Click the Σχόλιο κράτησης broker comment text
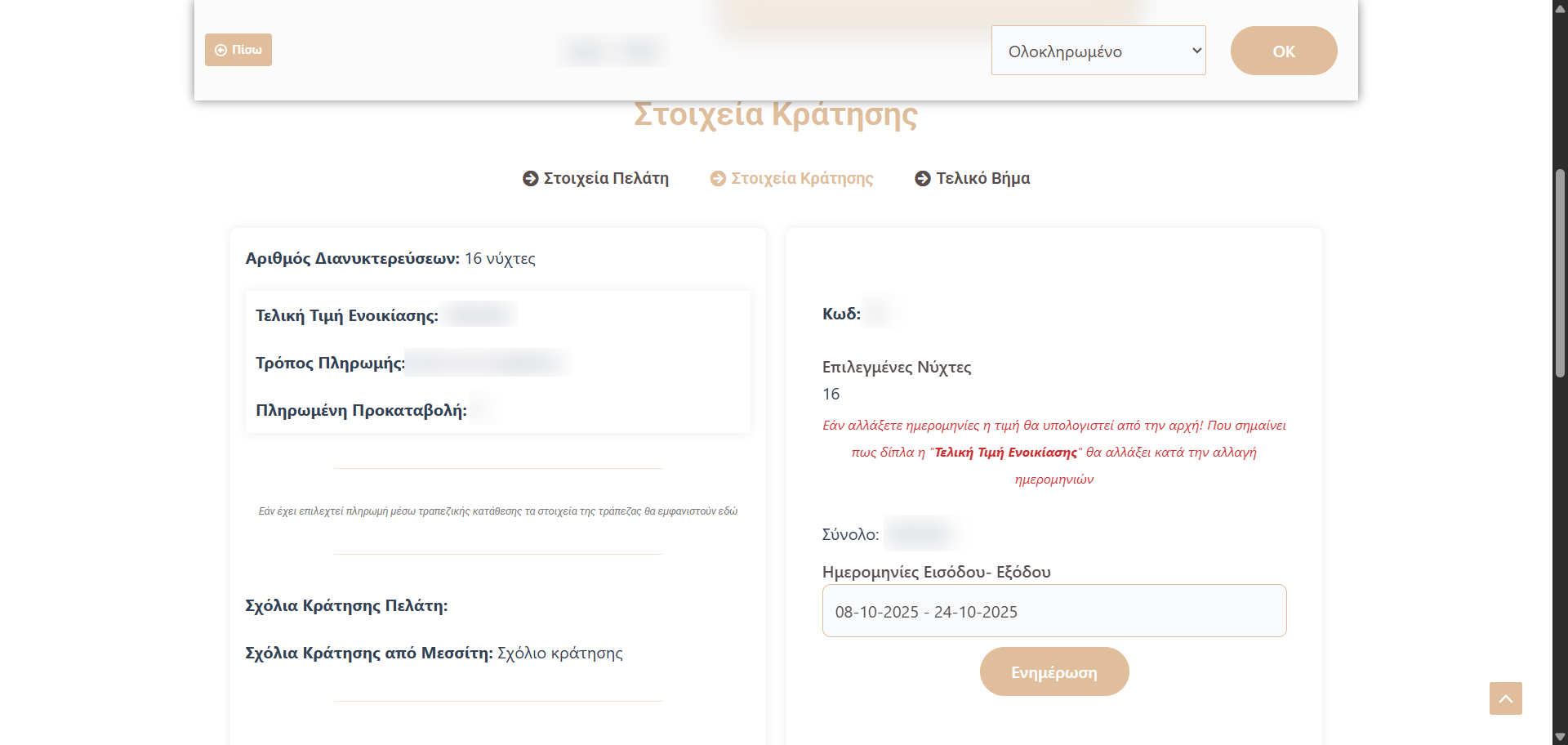1568x745 pixels. [559, 653]
